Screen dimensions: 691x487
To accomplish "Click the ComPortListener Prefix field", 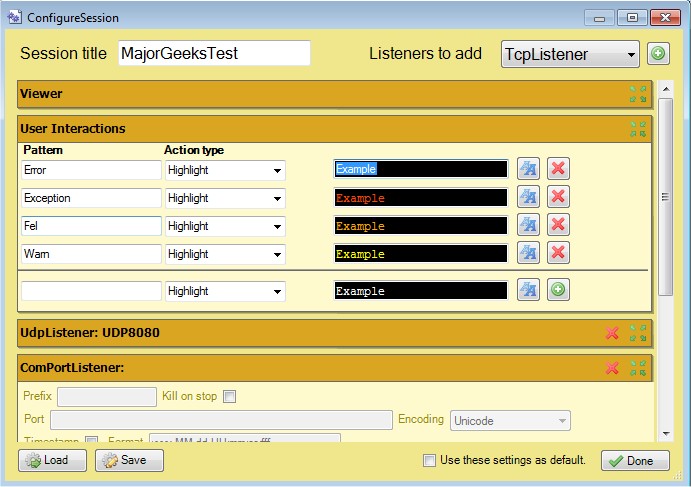I will coord(107,397).
